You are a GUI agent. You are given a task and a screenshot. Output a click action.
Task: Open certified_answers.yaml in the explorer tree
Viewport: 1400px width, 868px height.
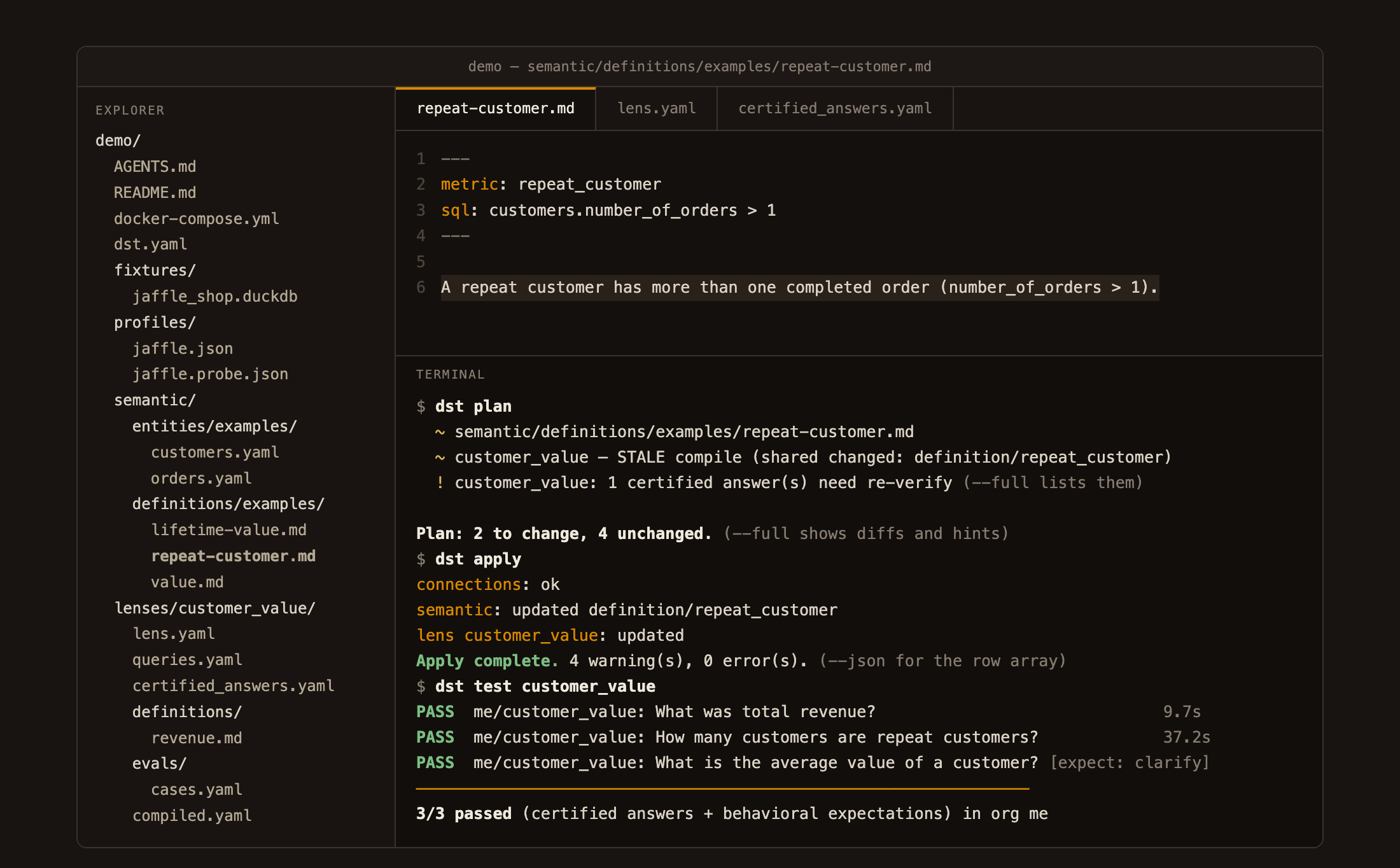pos(233,686)
